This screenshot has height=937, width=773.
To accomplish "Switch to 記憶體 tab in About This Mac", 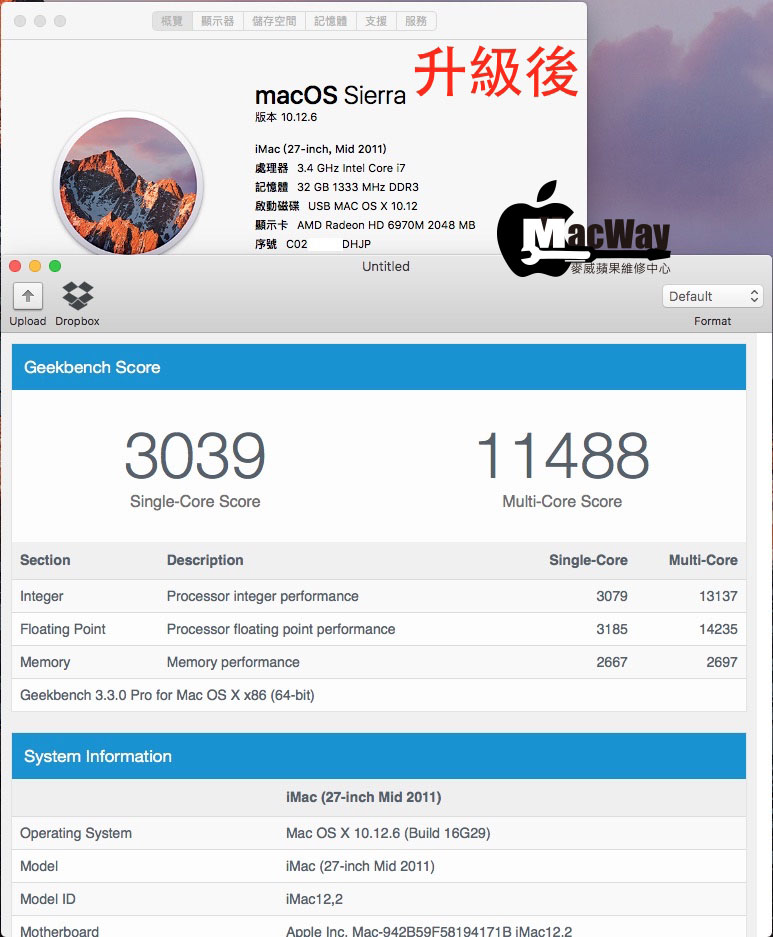I will tap(331, 21).
